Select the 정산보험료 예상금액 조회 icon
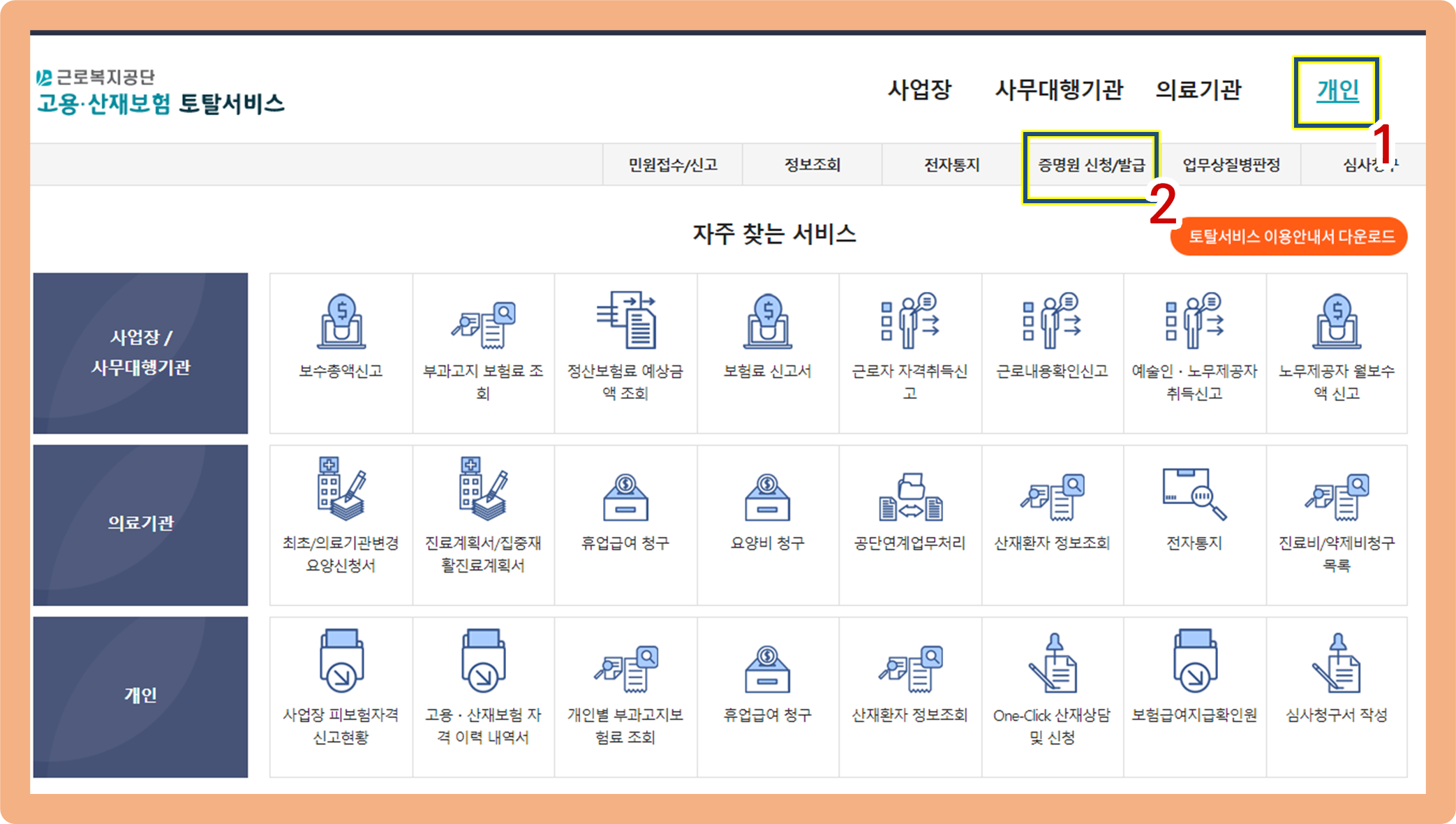 point(625,321)
